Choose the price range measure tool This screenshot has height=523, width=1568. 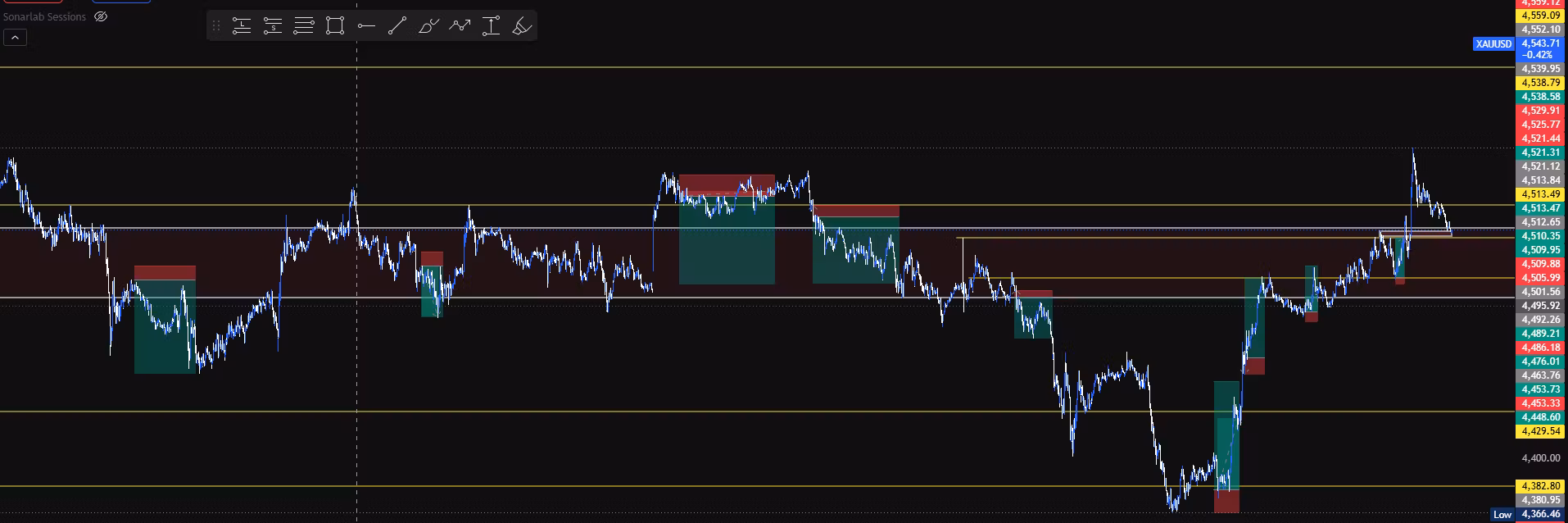491,26
